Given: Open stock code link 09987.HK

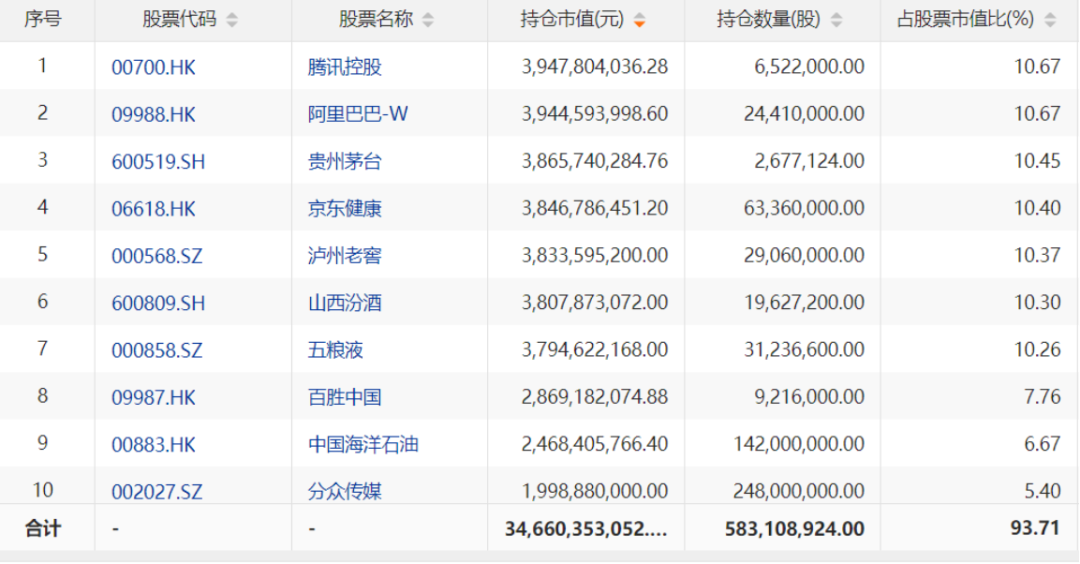Looking at the screenshot, I should tap(154, 397).
